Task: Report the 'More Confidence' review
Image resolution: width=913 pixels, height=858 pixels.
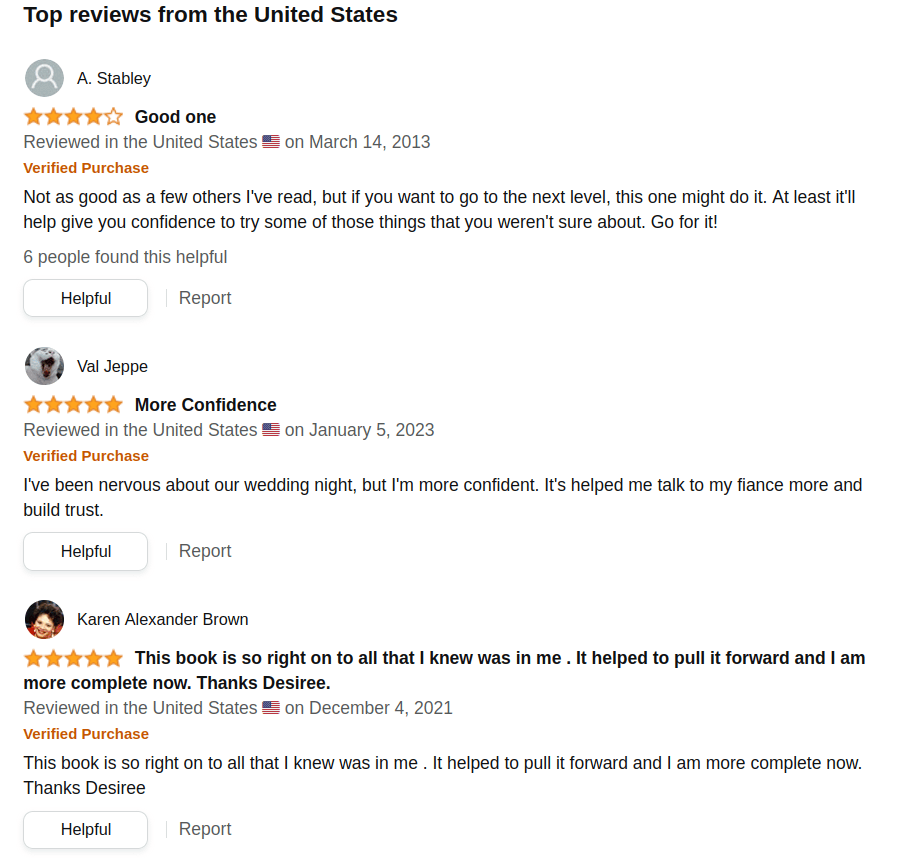Action: pyautogui.click(x=205, y=550)
